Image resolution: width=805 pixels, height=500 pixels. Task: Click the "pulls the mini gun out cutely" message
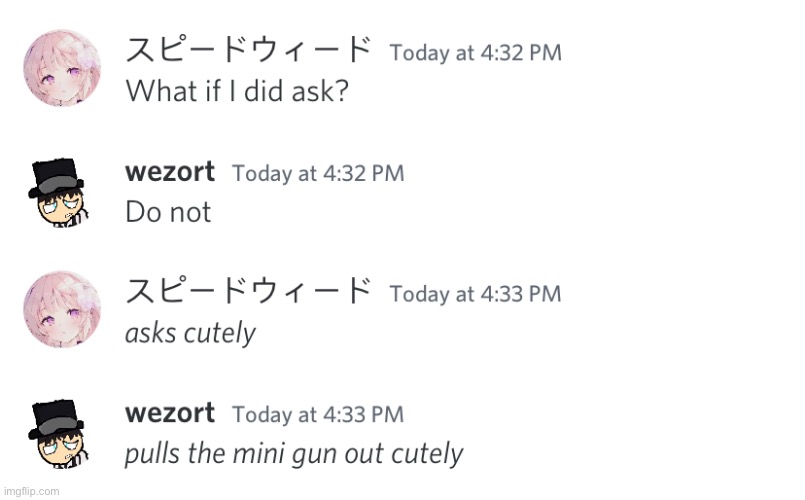coord(293,454)
